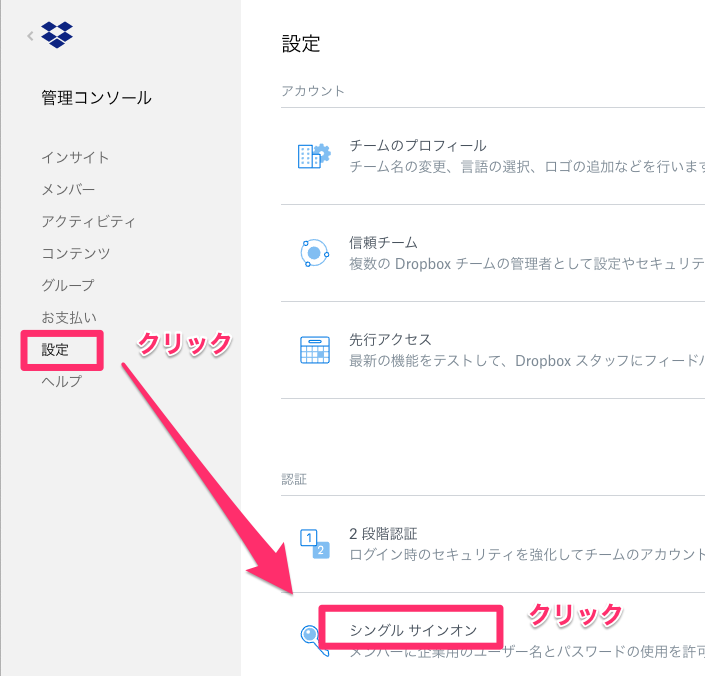Open グループ in the sidebar
The height and width of the screenshot is (676, 705).
(x=68, y=285)
